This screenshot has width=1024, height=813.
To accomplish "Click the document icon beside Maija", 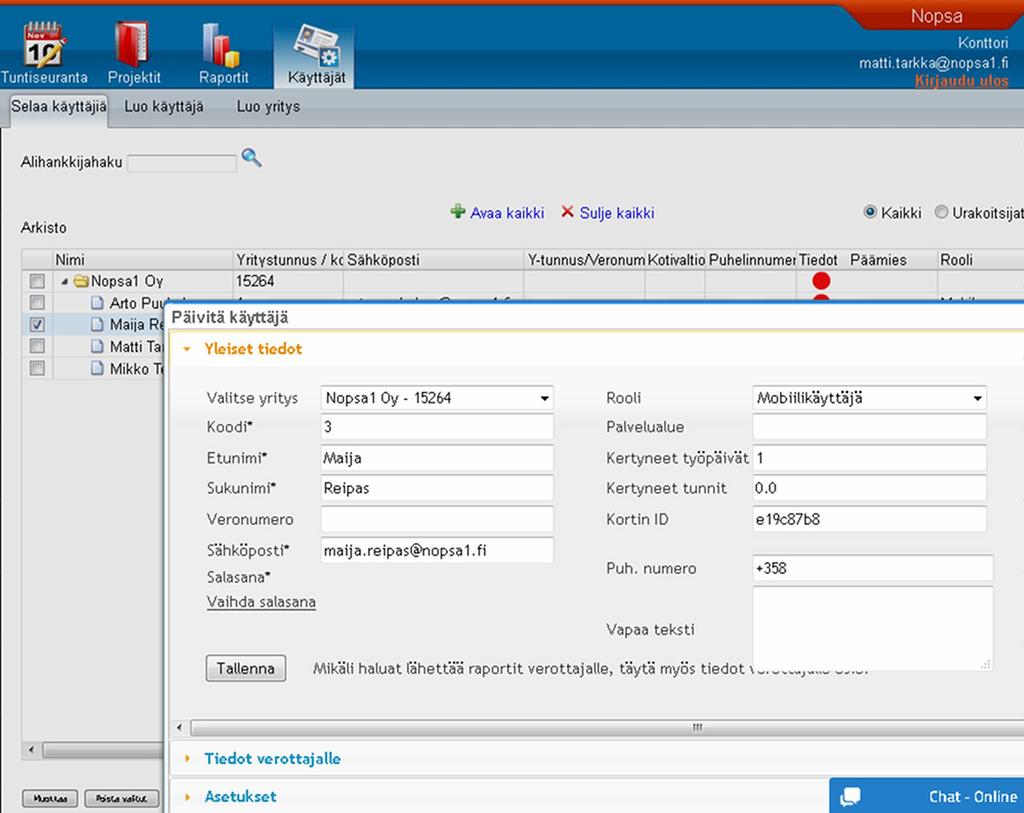I will pyautogui.click(x=97, y=325).
